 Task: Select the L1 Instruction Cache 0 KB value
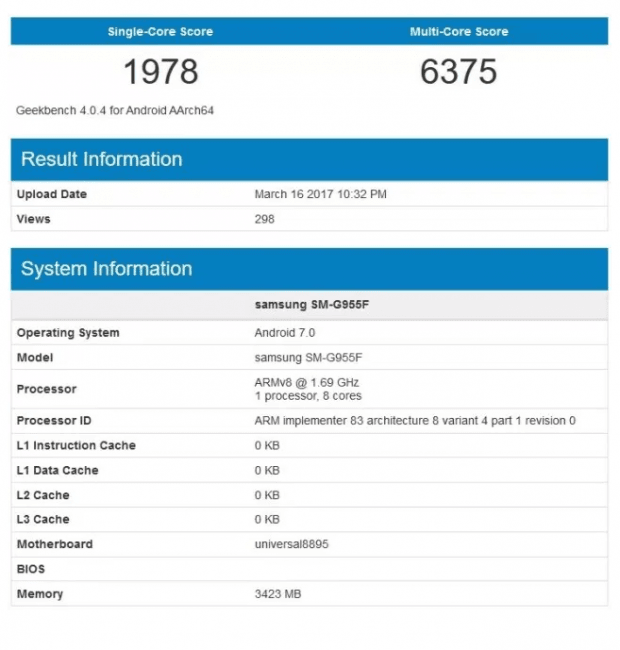point(267,445)
